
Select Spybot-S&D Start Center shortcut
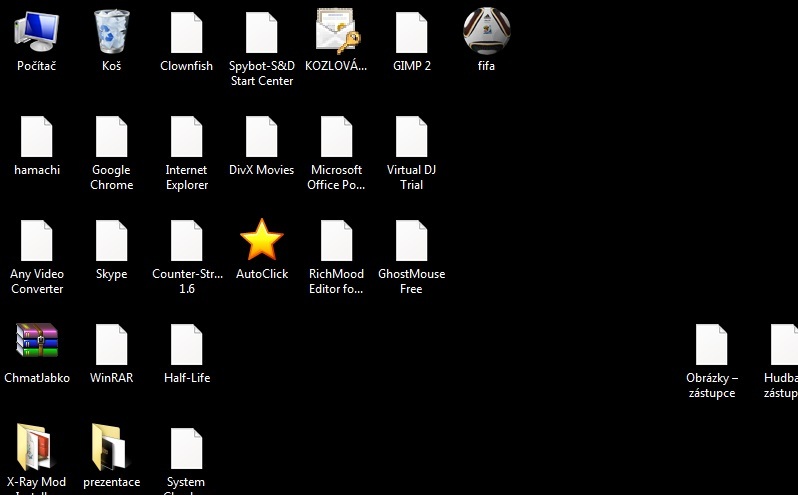[261, 33]
